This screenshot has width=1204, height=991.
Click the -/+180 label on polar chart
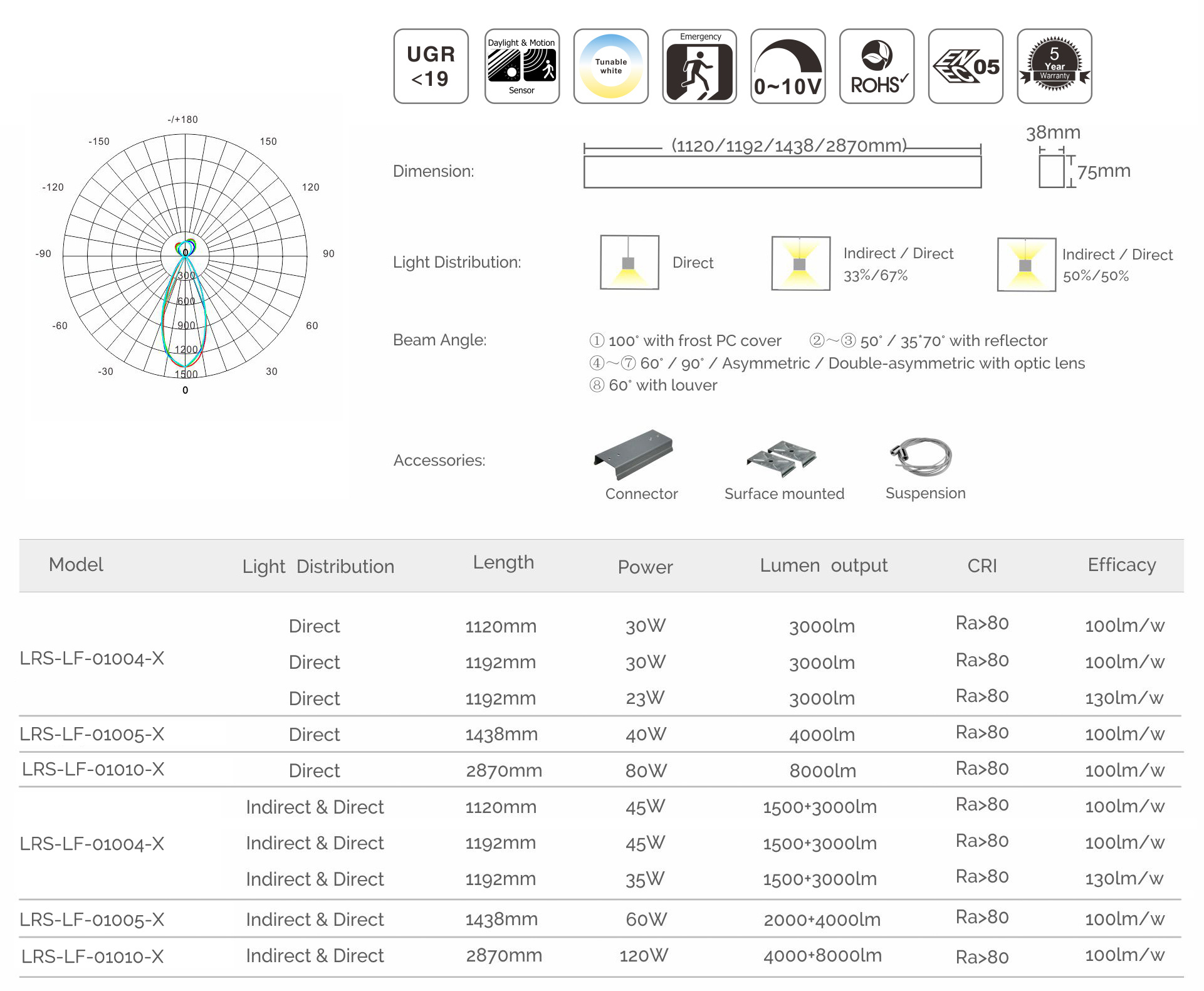click(x=182, y=120)
